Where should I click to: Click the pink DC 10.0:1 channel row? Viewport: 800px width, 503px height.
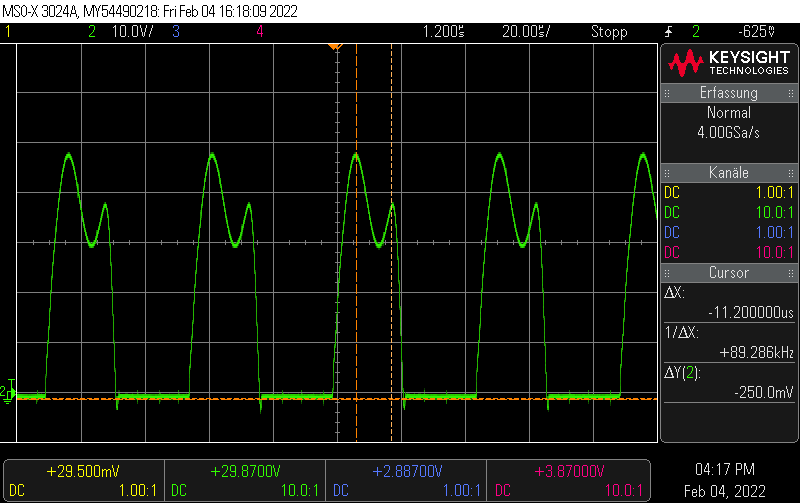(729, 253)
